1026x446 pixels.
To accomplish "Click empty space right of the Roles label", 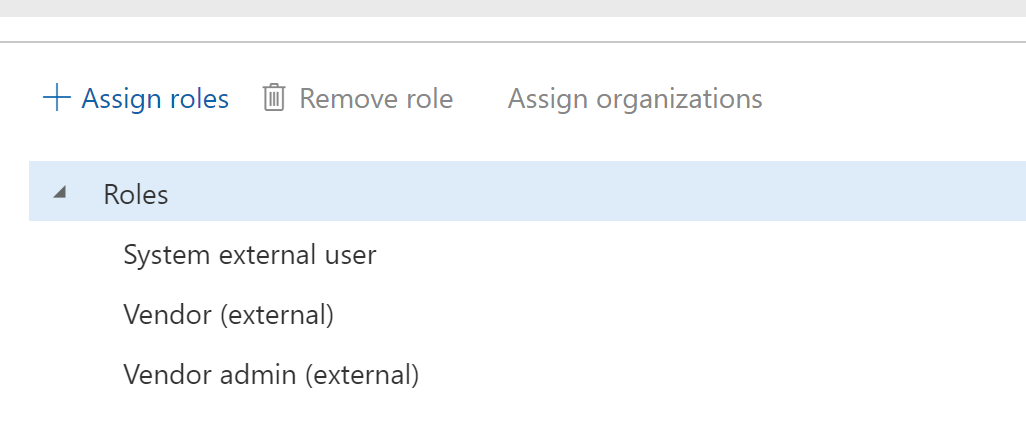I will [x=600, y=193].
